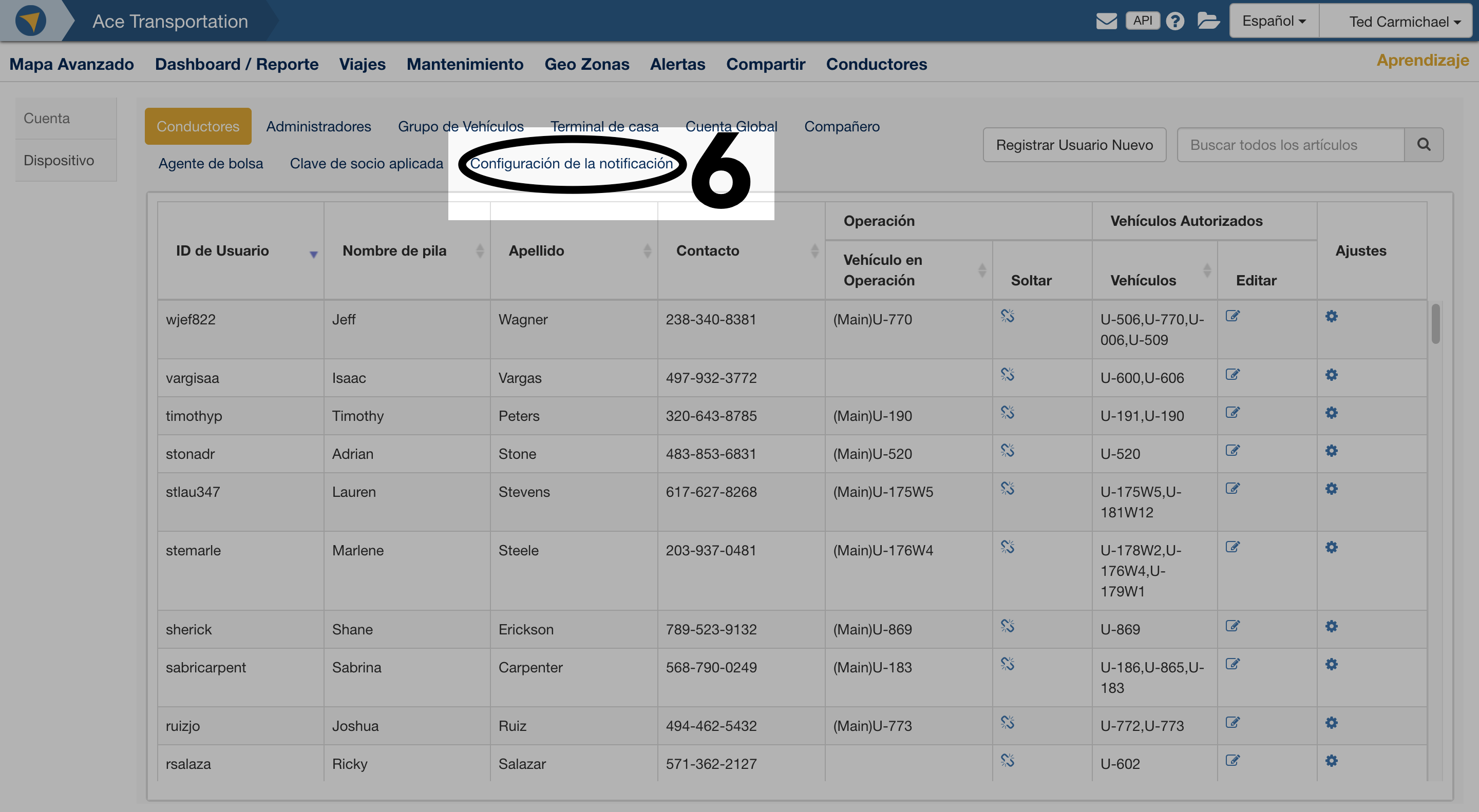Sort by ID de Usuario column

click(240, 251)
